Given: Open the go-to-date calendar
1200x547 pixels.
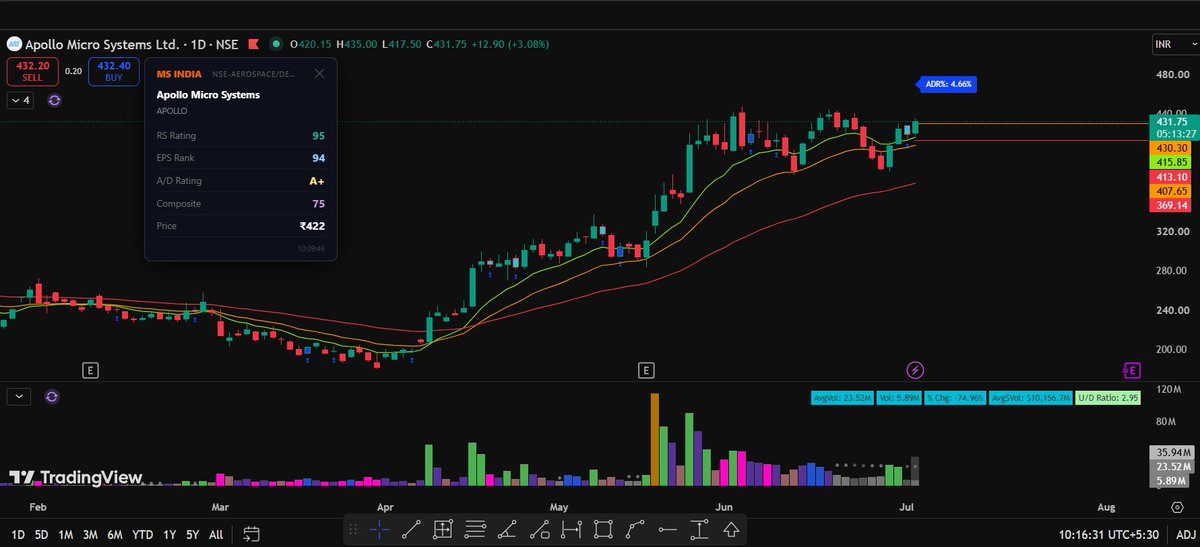Looking at the screenshot, I should click(251, 534).
